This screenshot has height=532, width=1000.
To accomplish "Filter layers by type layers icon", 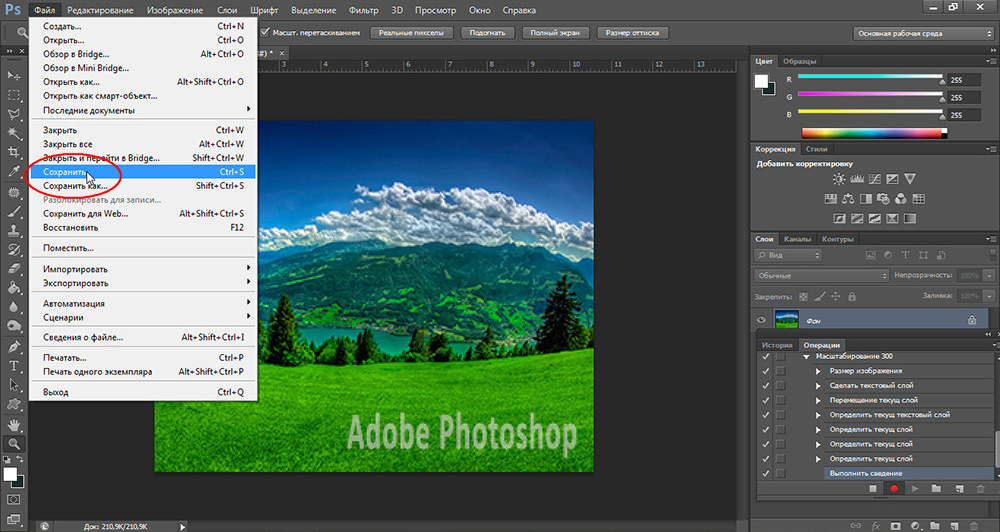I will click(905, 255).
